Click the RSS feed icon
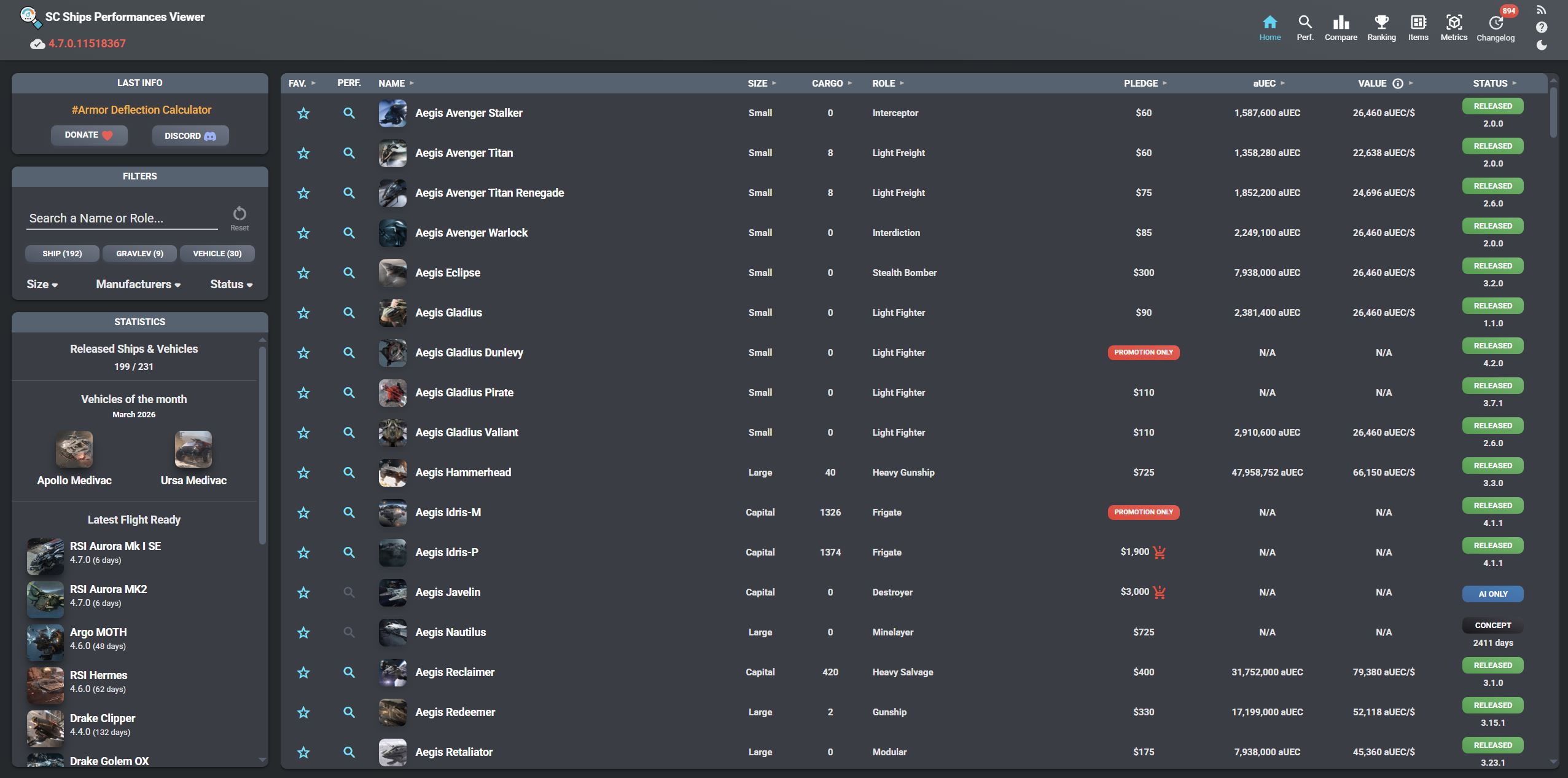The height and width of the screenshot is (778, 1568). [x=1542, y=10]
